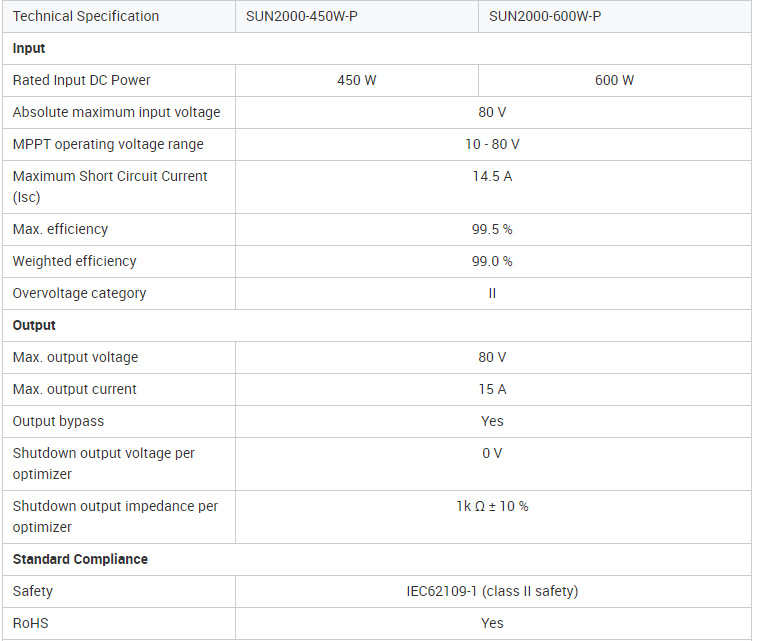Select the Technical Specification header cell
758x641 pixels.
[x=86, y=16]
